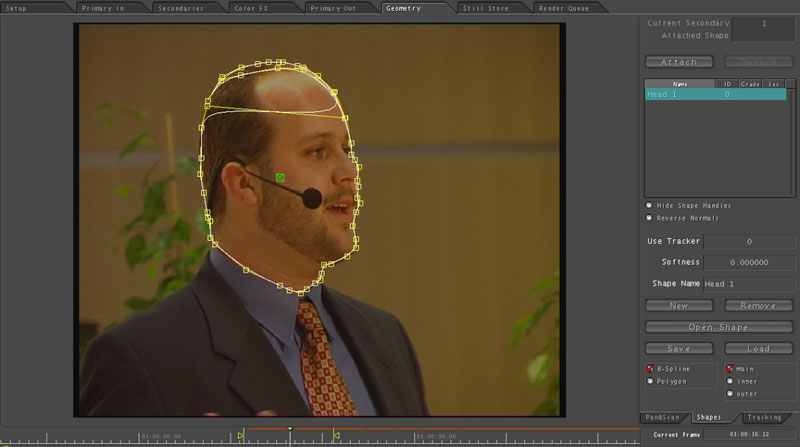Open the Pan&Scan tab
The height and width of the screenshot is (447, 800).
(663, 417)
